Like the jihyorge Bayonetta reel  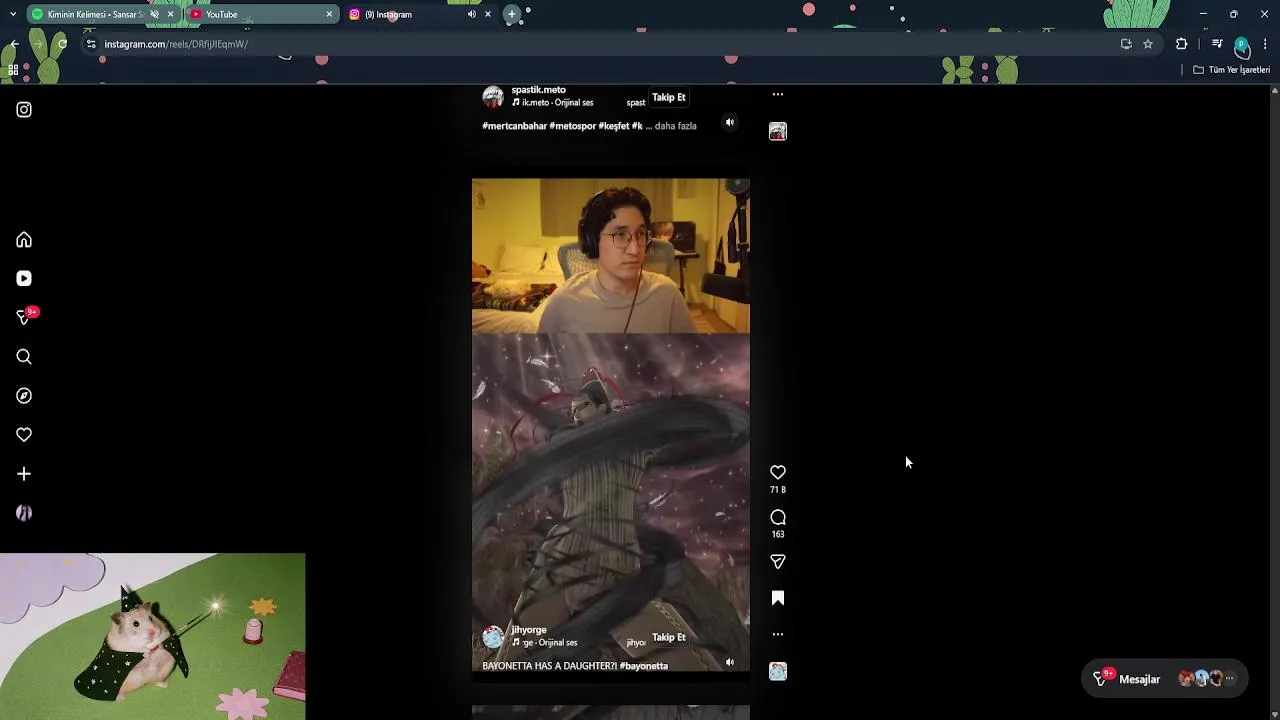coord(778,472)
